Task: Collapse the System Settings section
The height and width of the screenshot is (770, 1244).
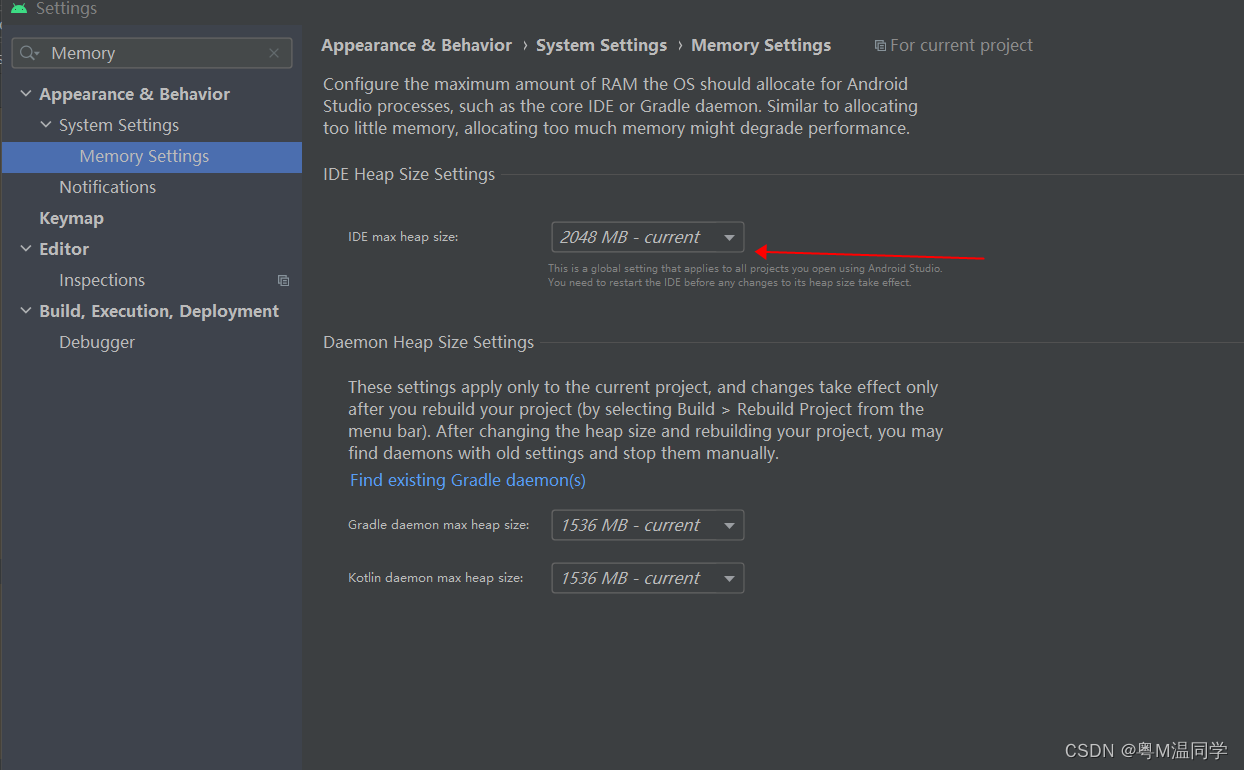Action: pos(45,124)
